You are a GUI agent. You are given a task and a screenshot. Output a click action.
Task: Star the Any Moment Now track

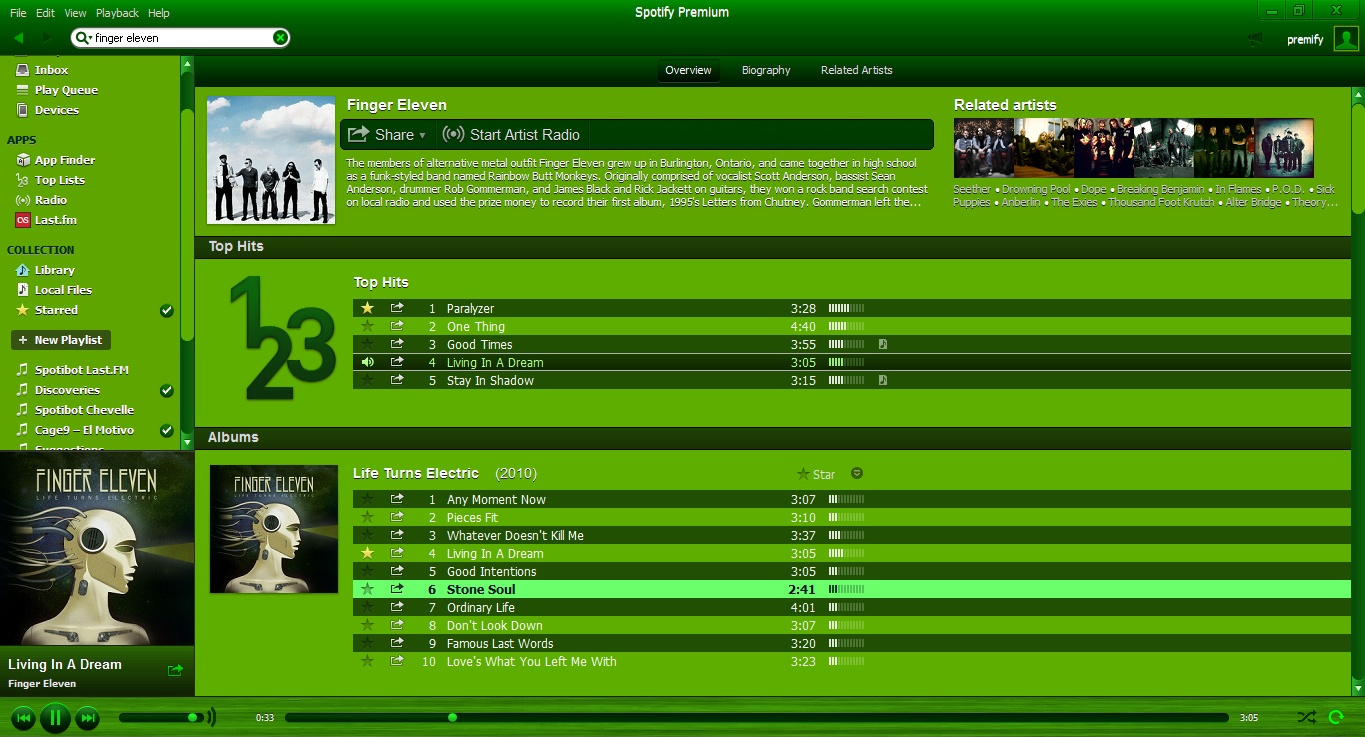coord(367,499)
